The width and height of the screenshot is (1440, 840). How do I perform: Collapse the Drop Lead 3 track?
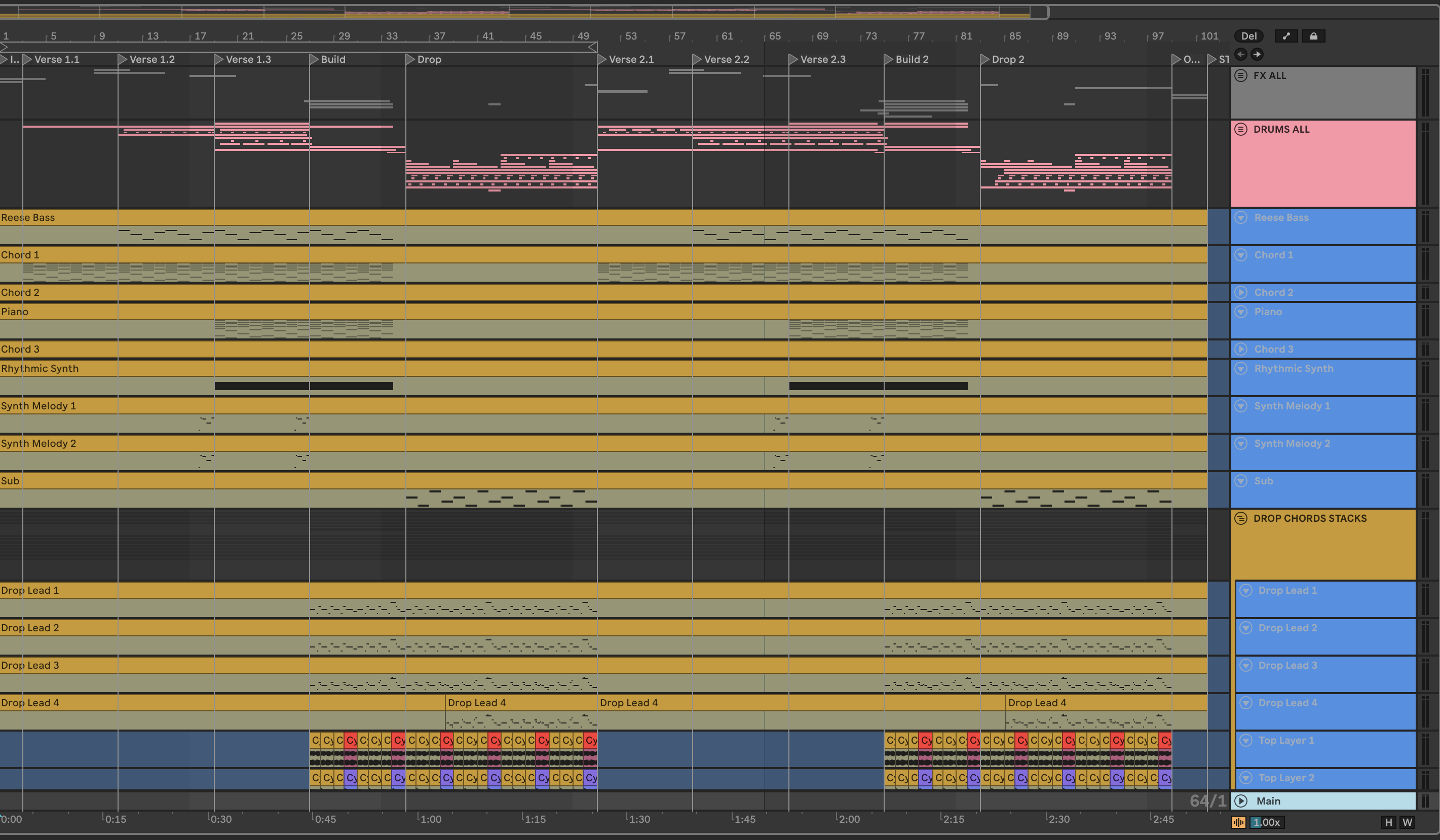(x=1245, y=665)
